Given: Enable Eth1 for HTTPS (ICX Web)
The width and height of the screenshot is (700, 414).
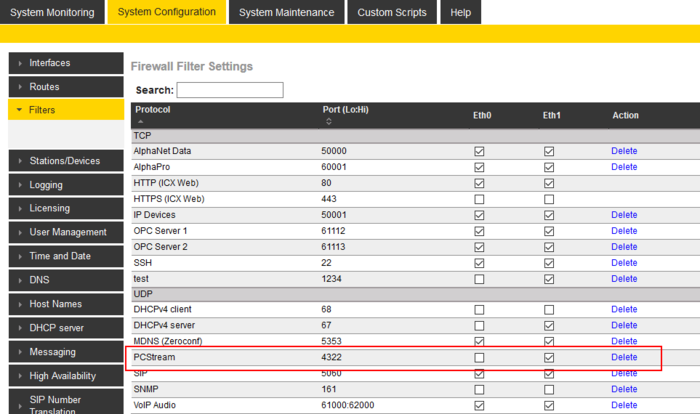Looking at the screenshot, I should pos(549,199).
